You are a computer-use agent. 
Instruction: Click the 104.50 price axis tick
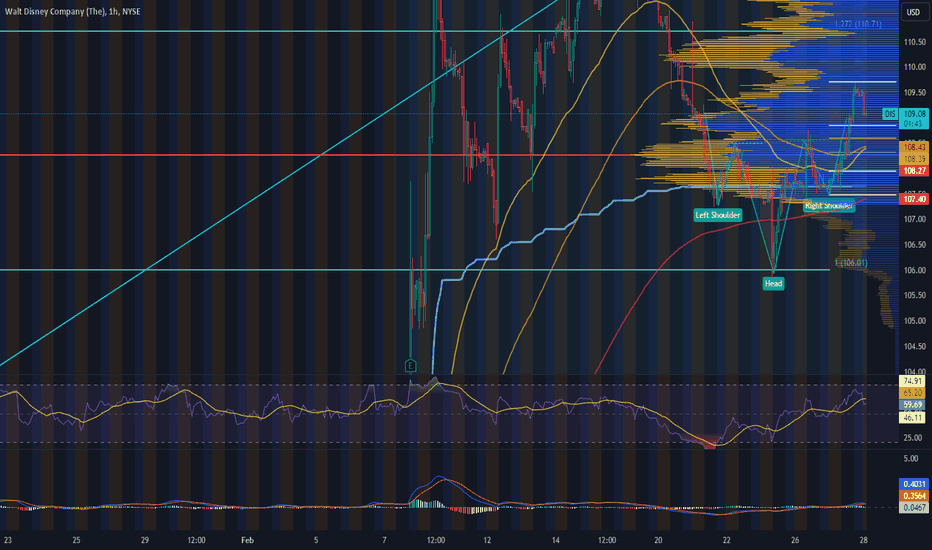914,347
